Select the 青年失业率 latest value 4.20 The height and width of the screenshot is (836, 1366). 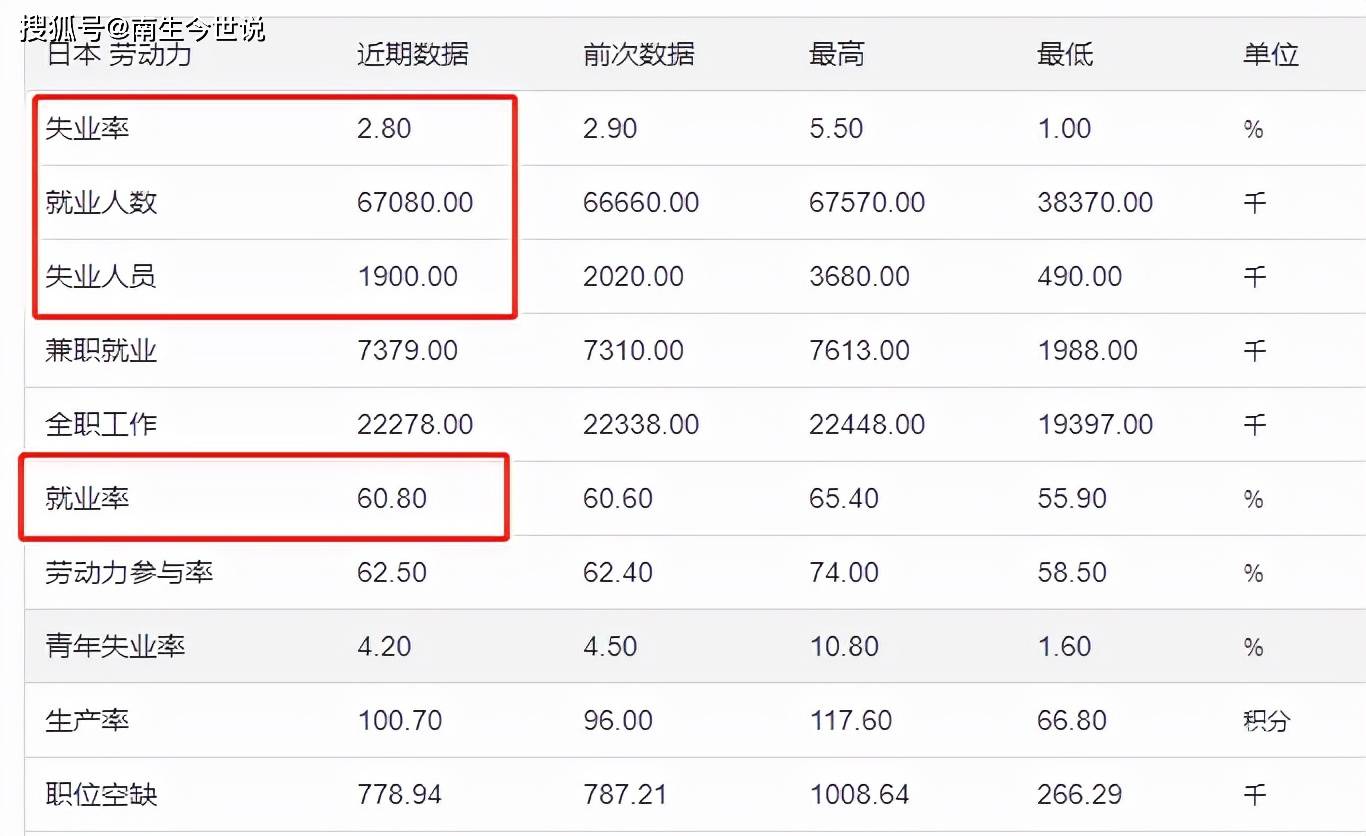pos(384,647)
